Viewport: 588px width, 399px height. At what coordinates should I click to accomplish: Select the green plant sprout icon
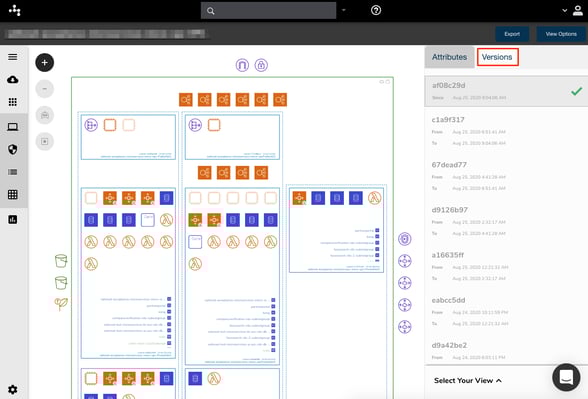[x=61, y=303]
